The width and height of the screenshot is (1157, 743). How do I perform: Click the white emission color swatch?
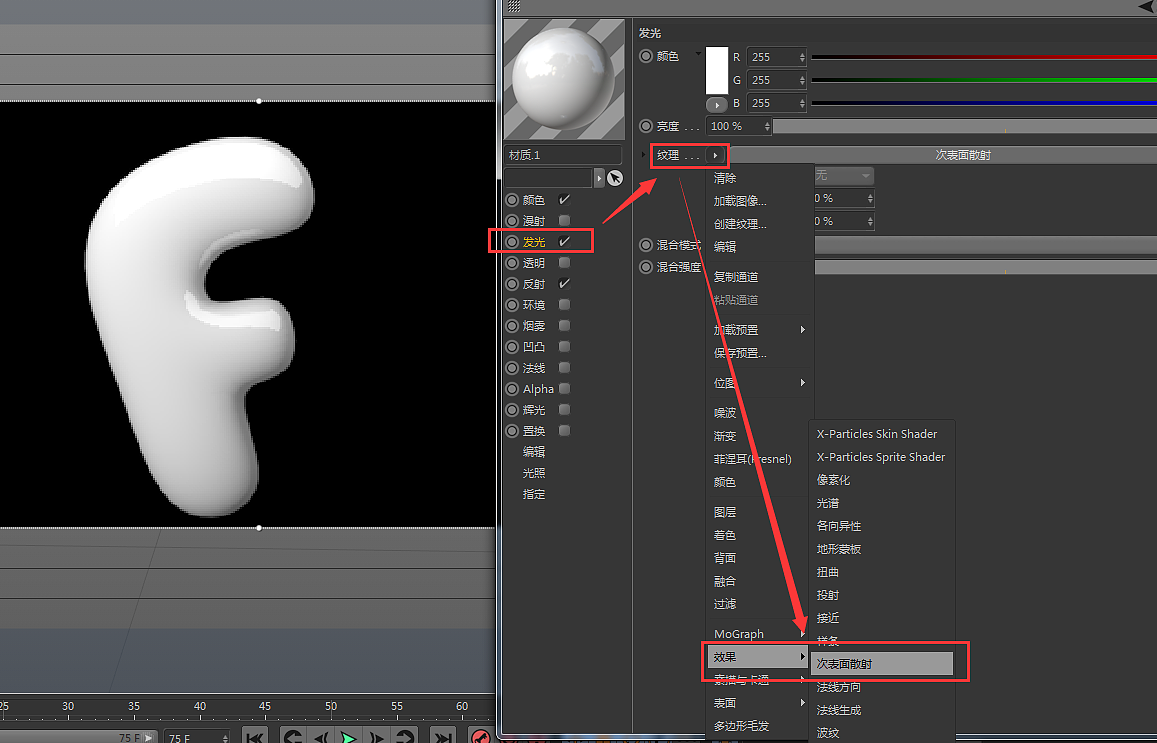click(716, 70)
